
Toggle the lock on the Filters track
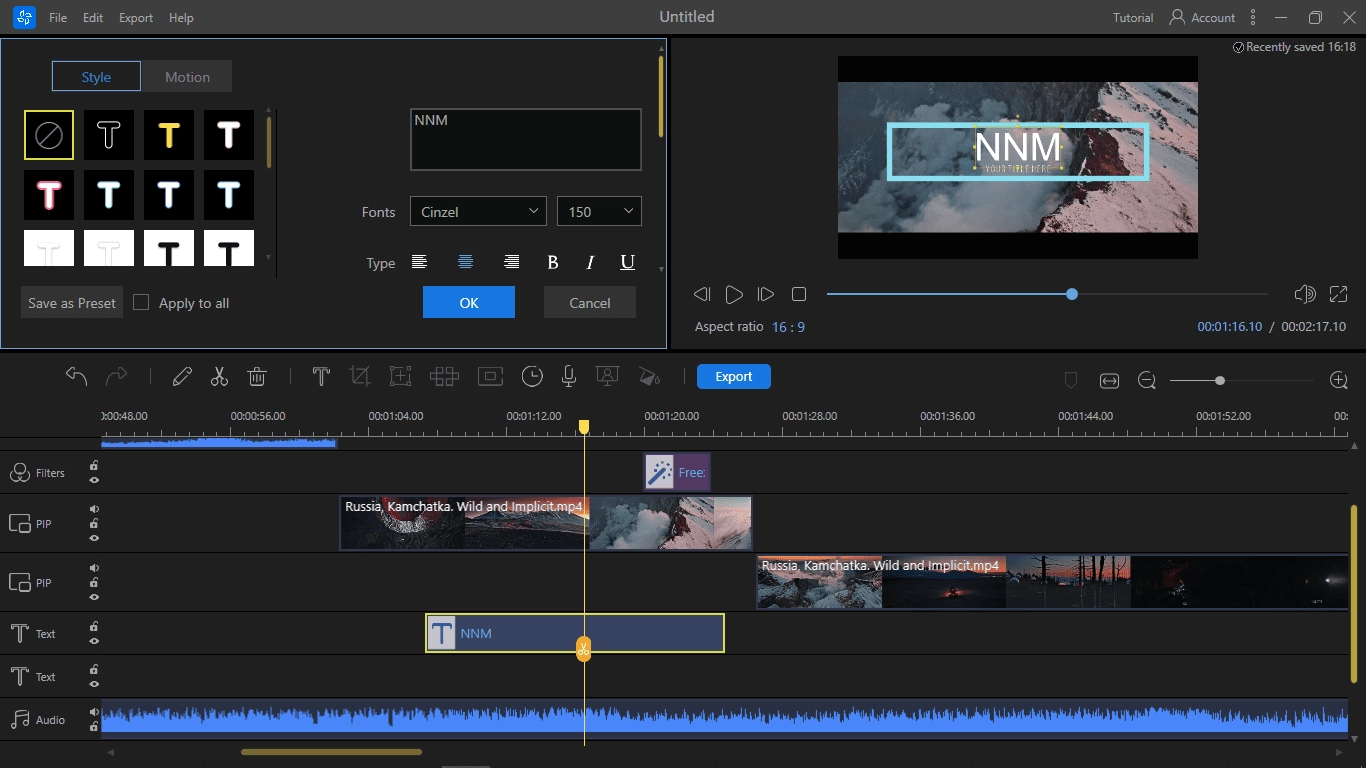coord(94,466)
